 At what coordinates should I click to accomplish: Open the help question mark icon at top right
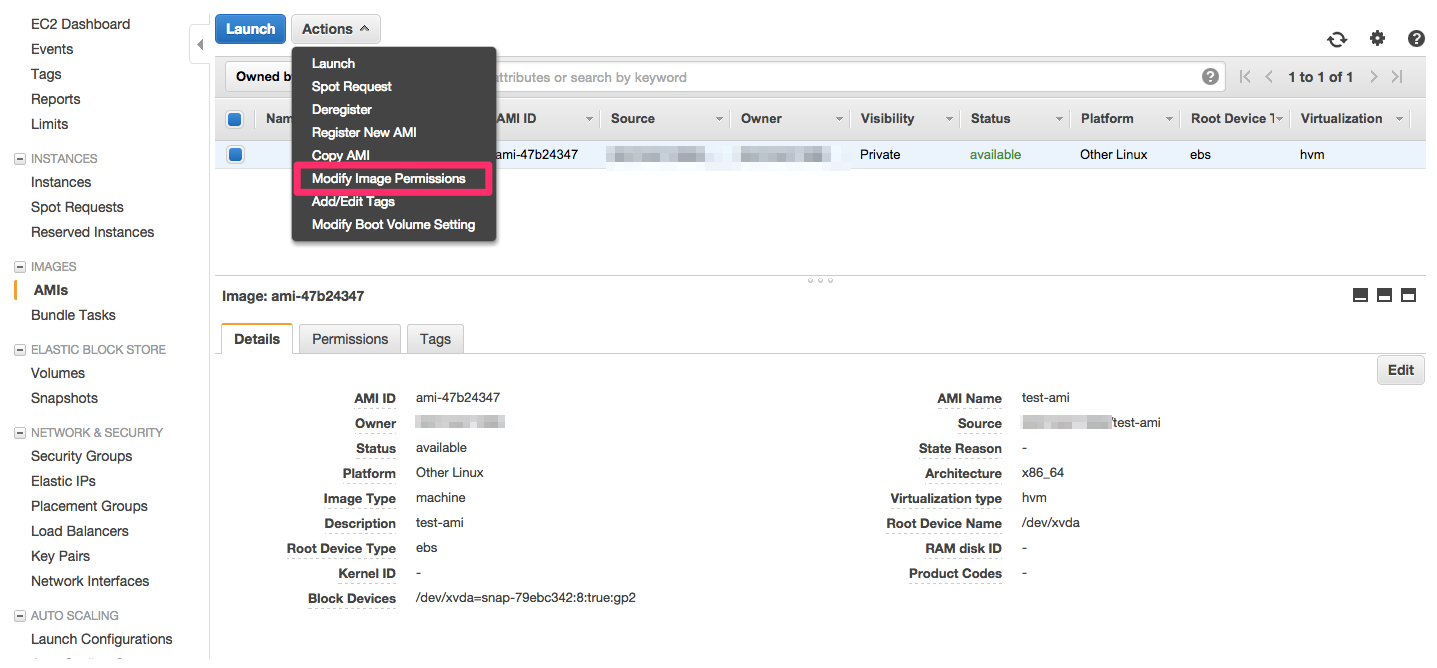coord(1416,39)
